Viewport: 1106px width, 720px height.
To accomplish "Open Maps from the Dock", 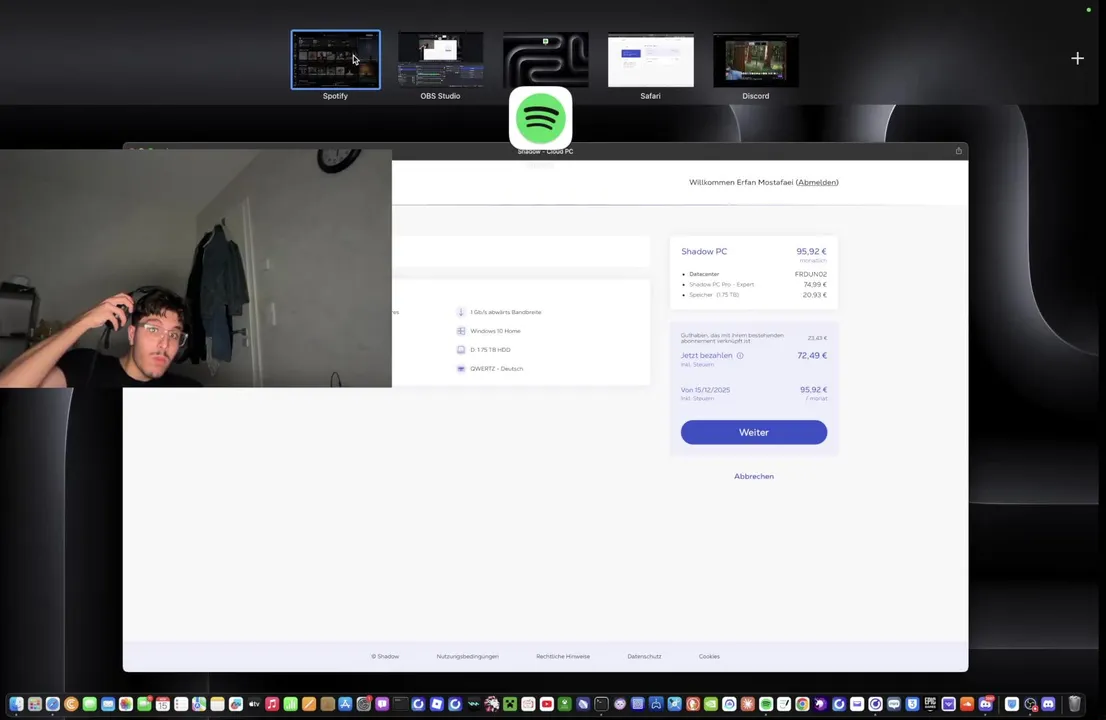I will 199,704.
